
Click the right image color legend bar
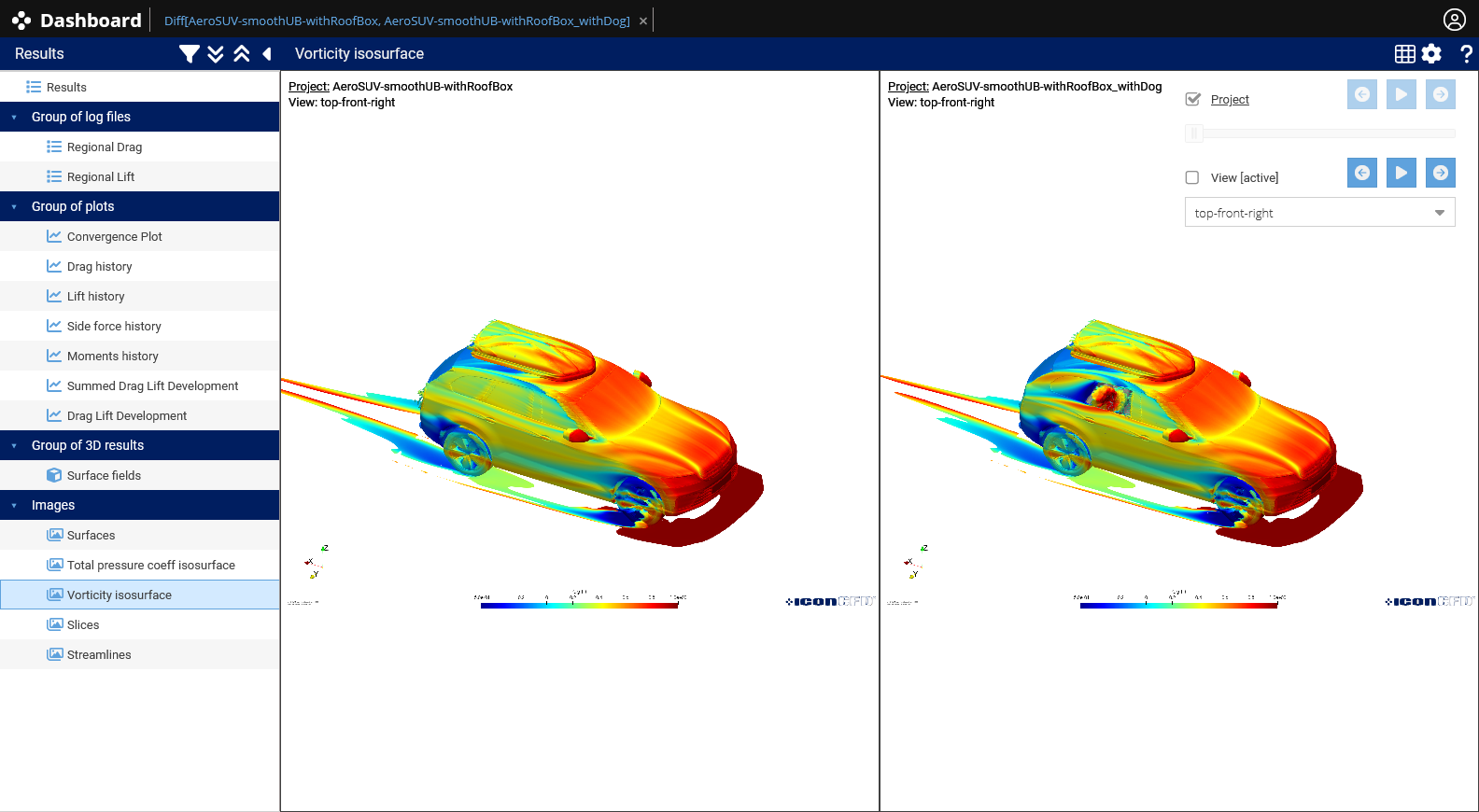pos(1178,606)
